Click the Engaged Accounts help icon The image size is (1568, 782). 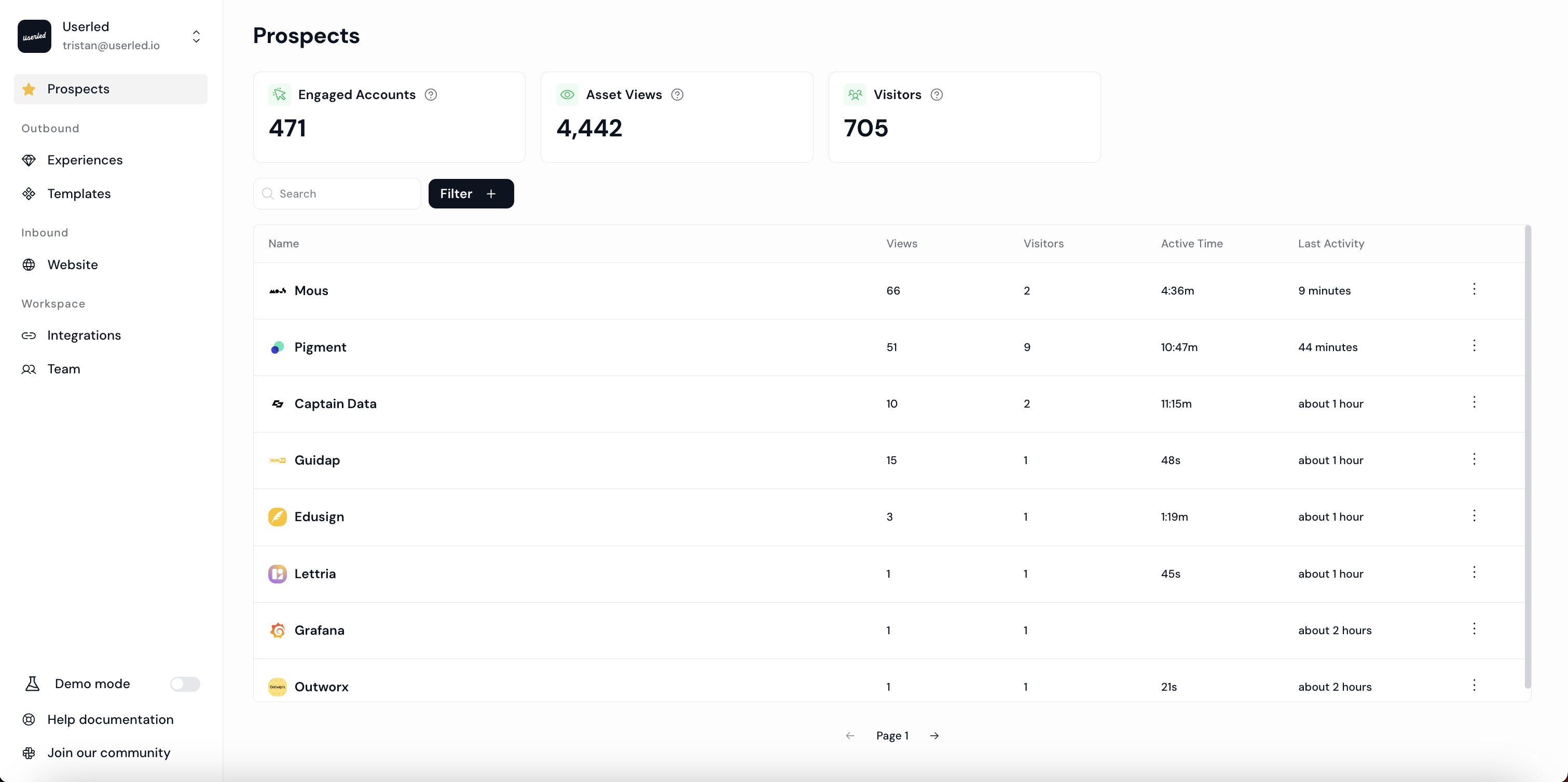coord(431,95)
